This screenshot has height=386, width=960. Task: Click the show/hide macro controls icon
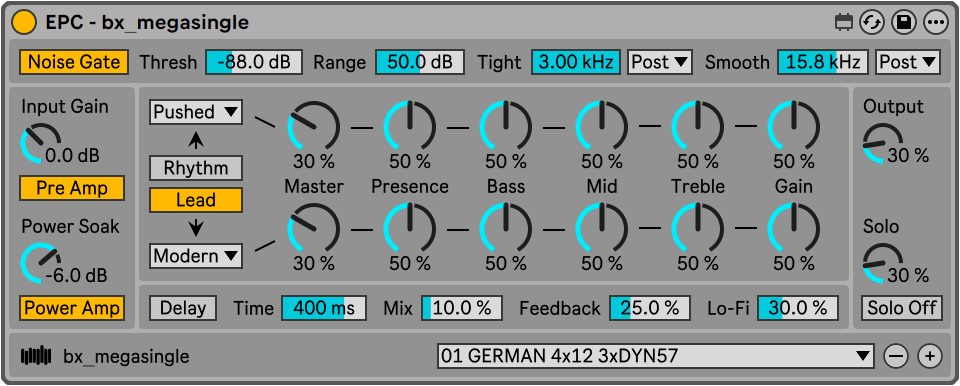(844, 23)
